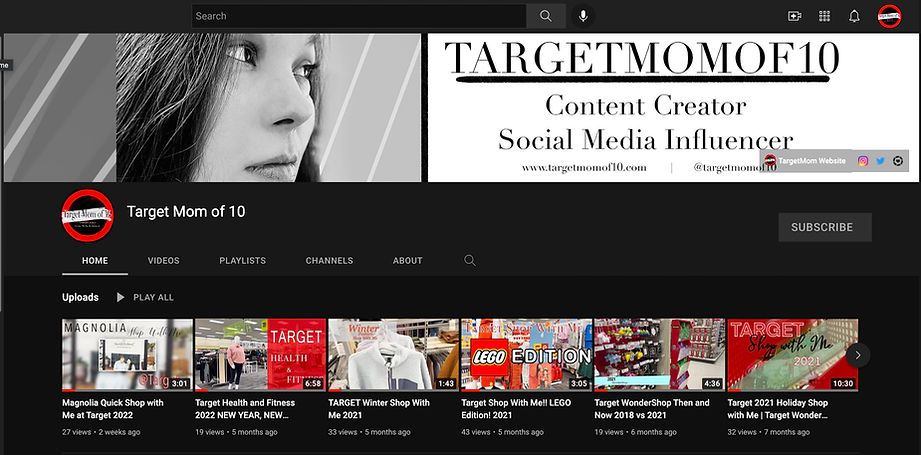Click '43 views • 5 months ago' text

[x=503, y=432]
